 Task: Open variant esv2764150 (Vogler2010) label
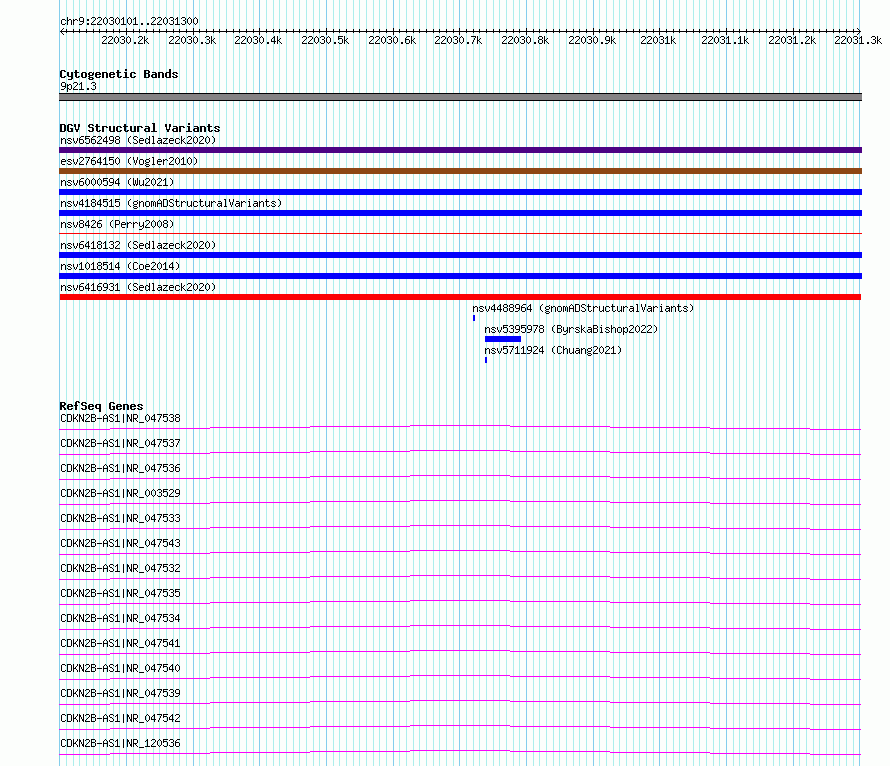coord(129,161)
